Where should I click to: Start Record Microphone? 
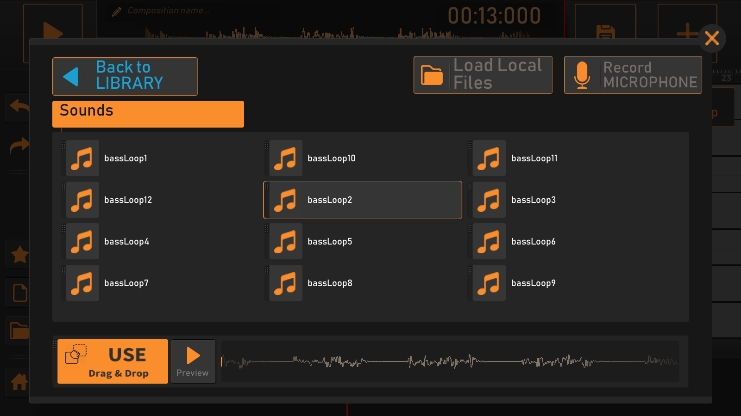point(632,75)
